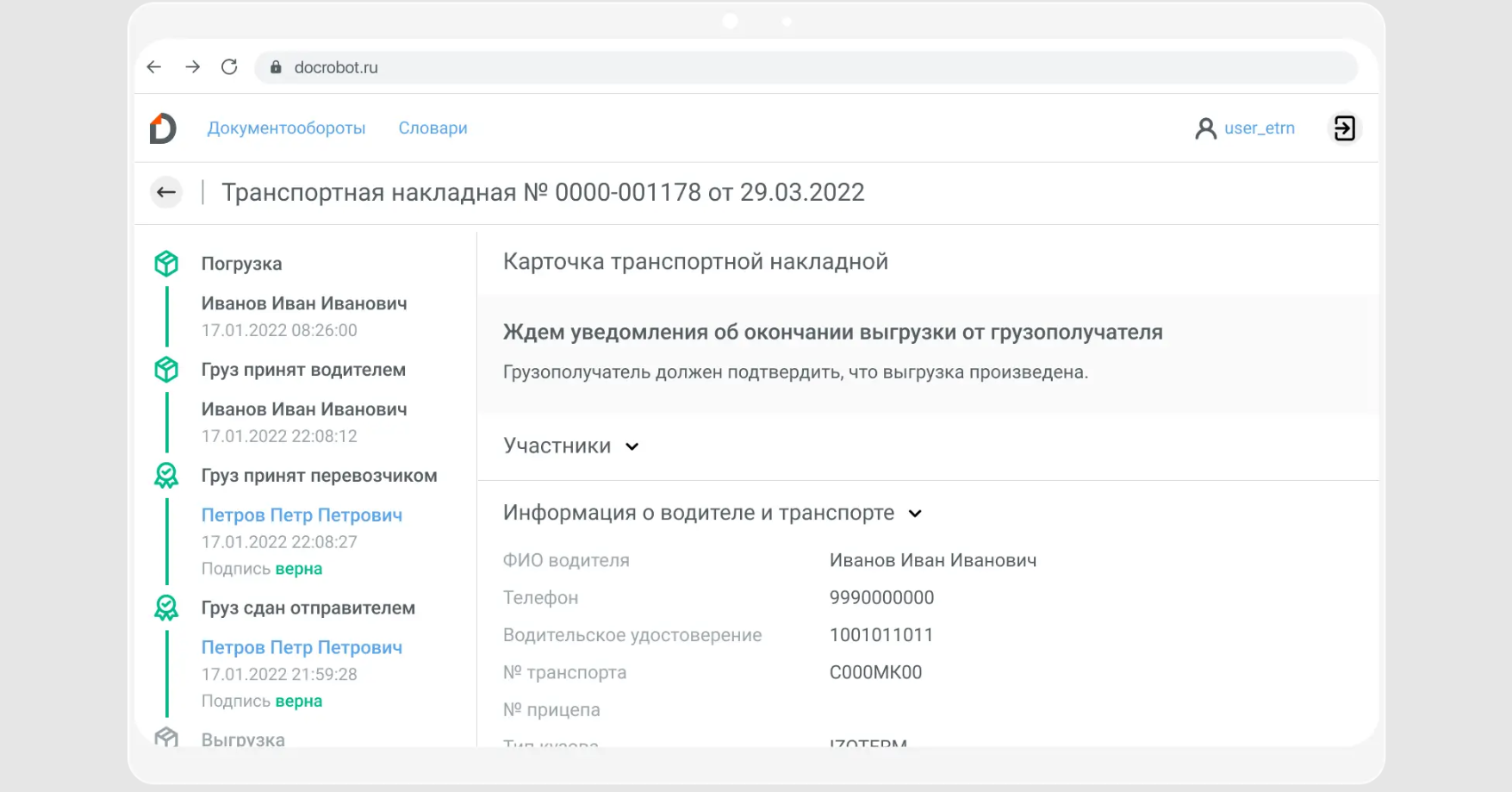
Task: Click the Груз принят водителем box icon
Action: tap(166, 370)
